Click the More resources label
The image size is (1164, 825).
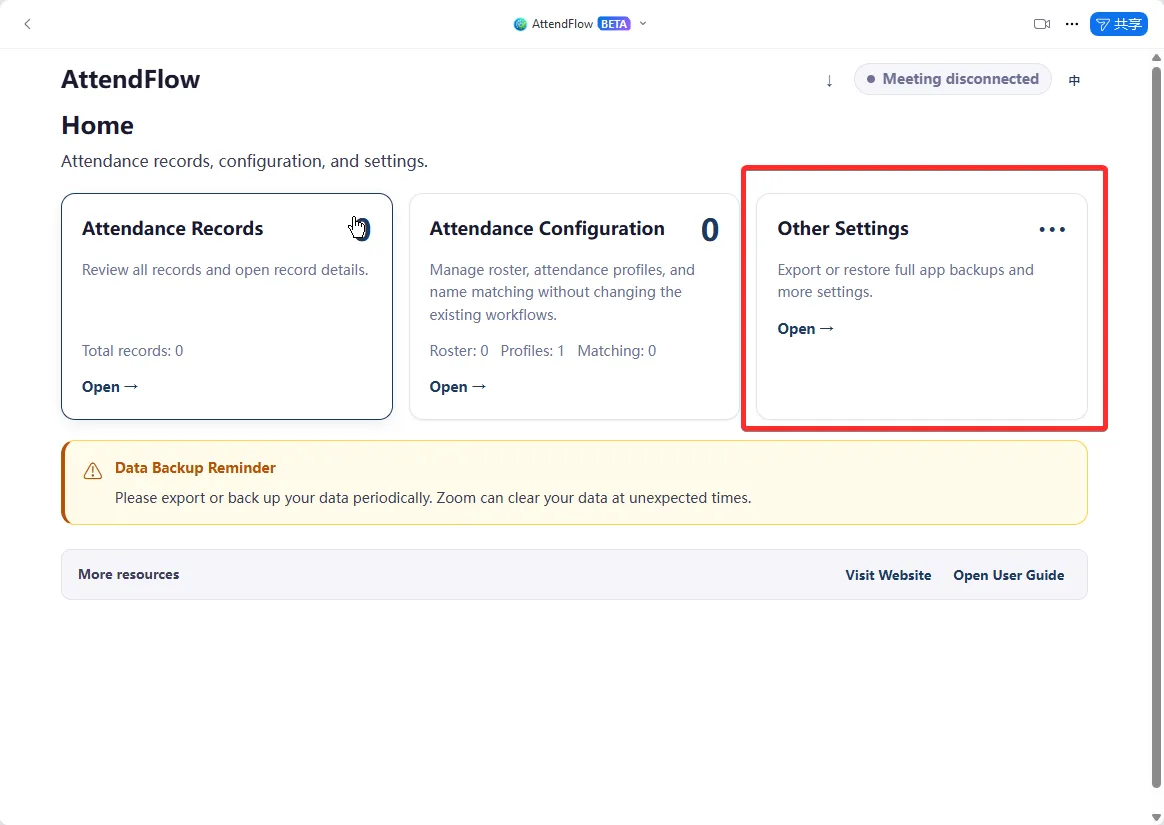[x=128, y=575]
